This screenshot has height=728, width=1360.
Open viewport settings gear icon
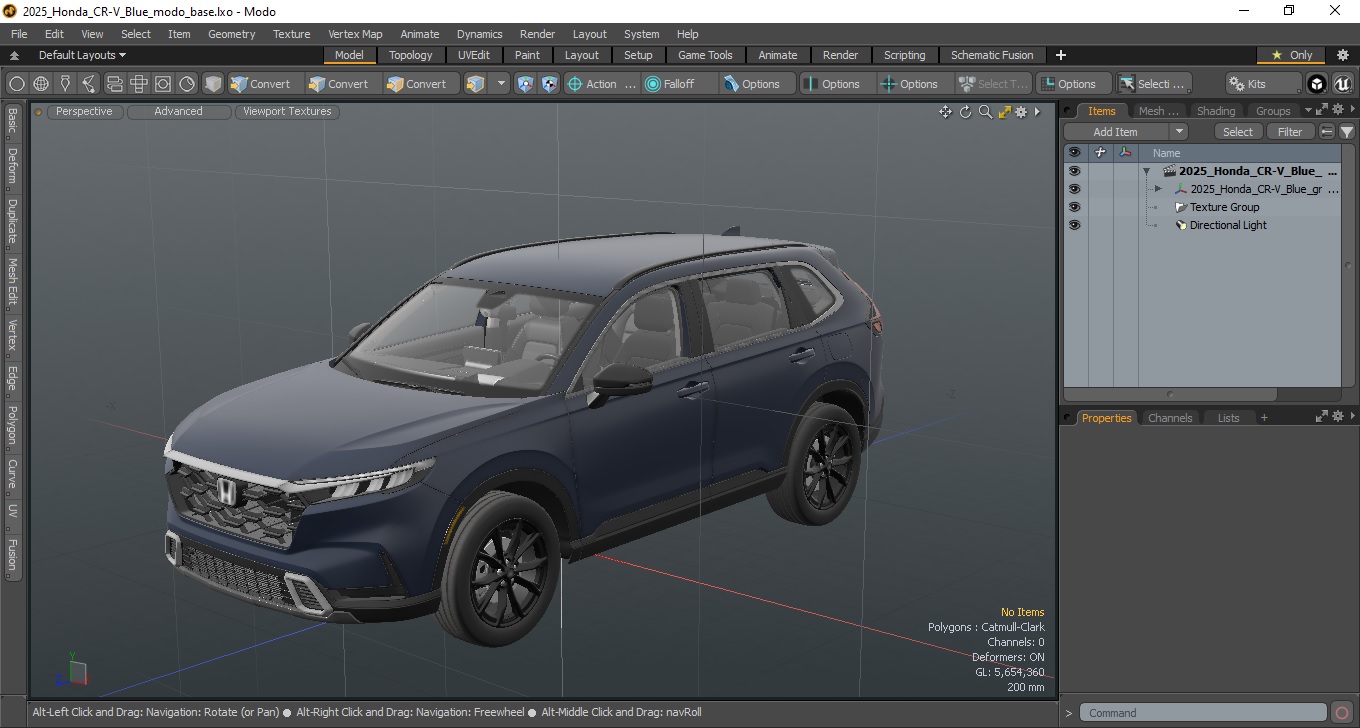1021,112
